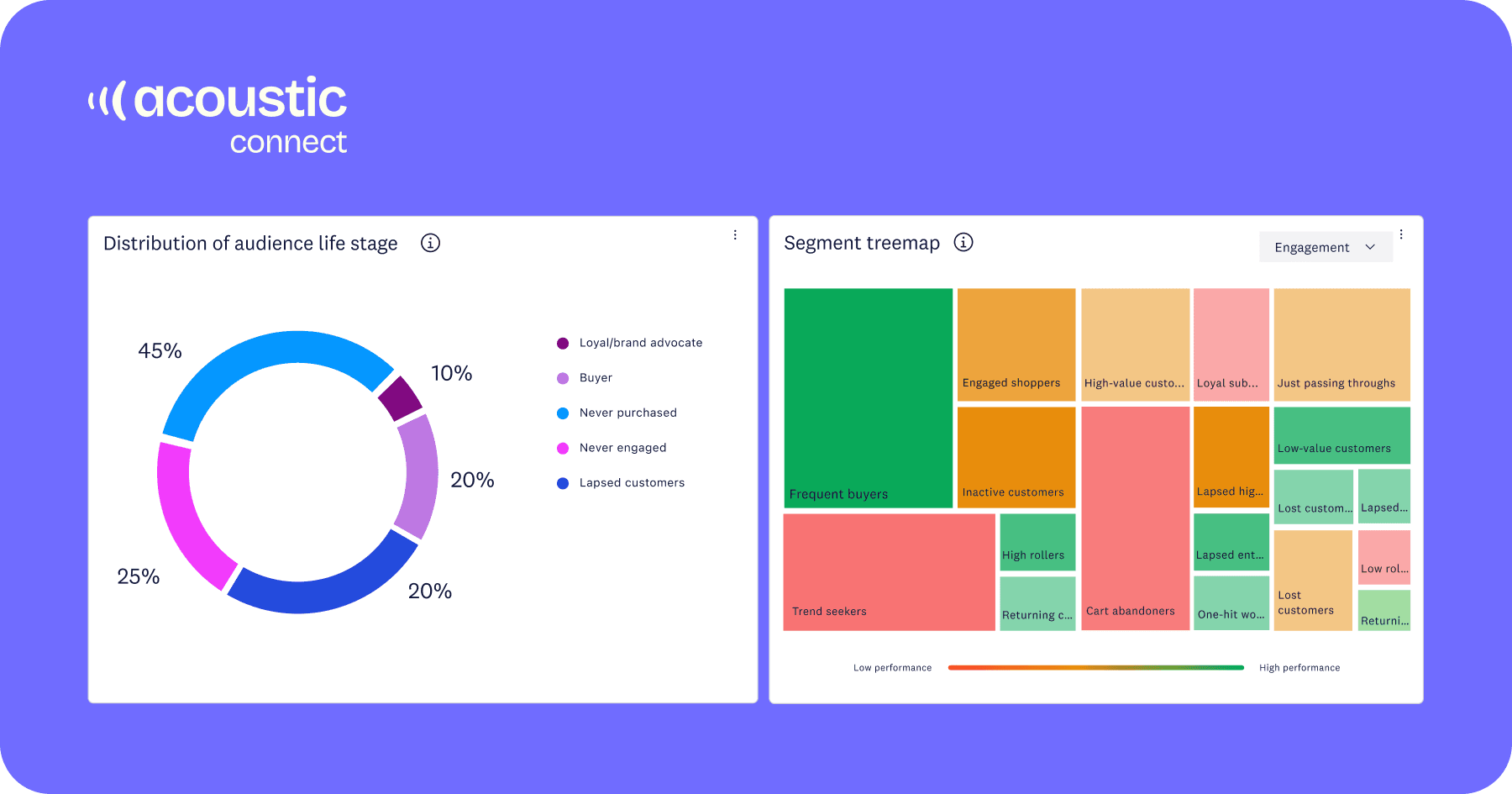
Task: Open info tooltip beside Segment treemap title
Action: tap(963, 242)
